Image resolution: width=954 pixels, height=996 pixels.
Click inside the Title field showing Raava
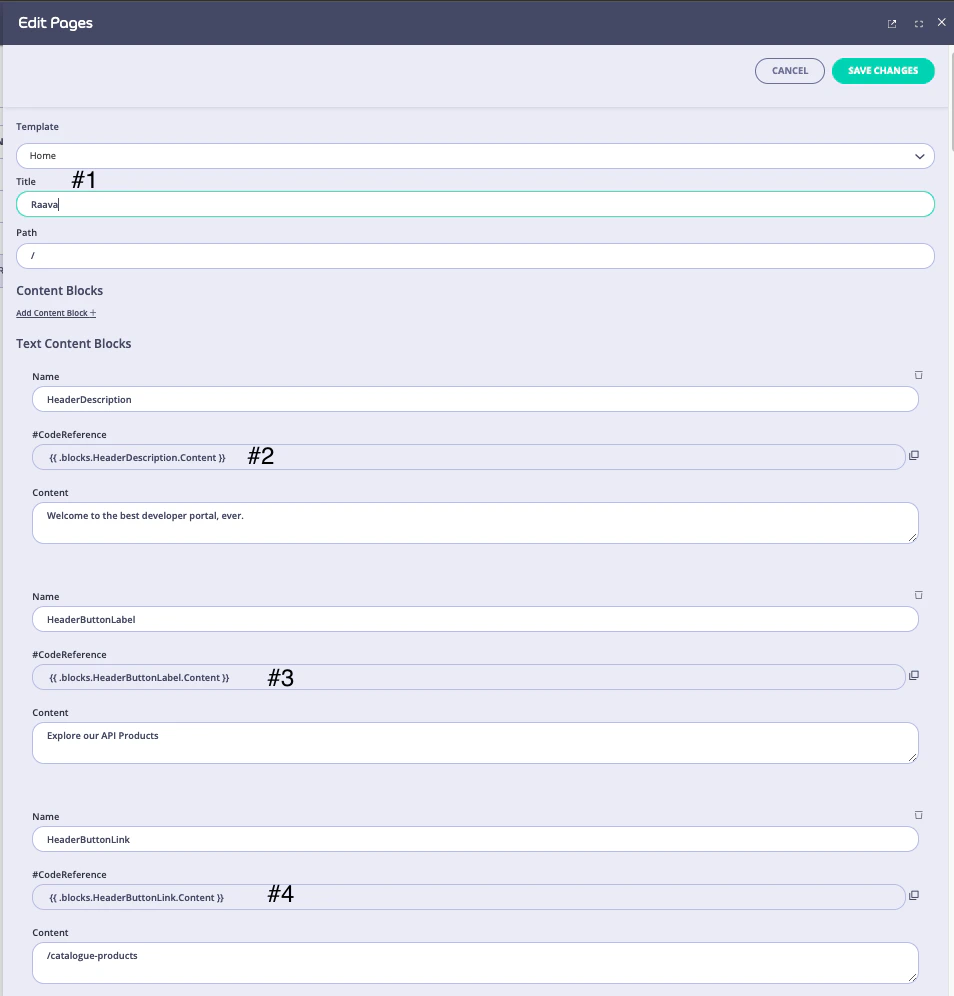click(x=475, y=204)
